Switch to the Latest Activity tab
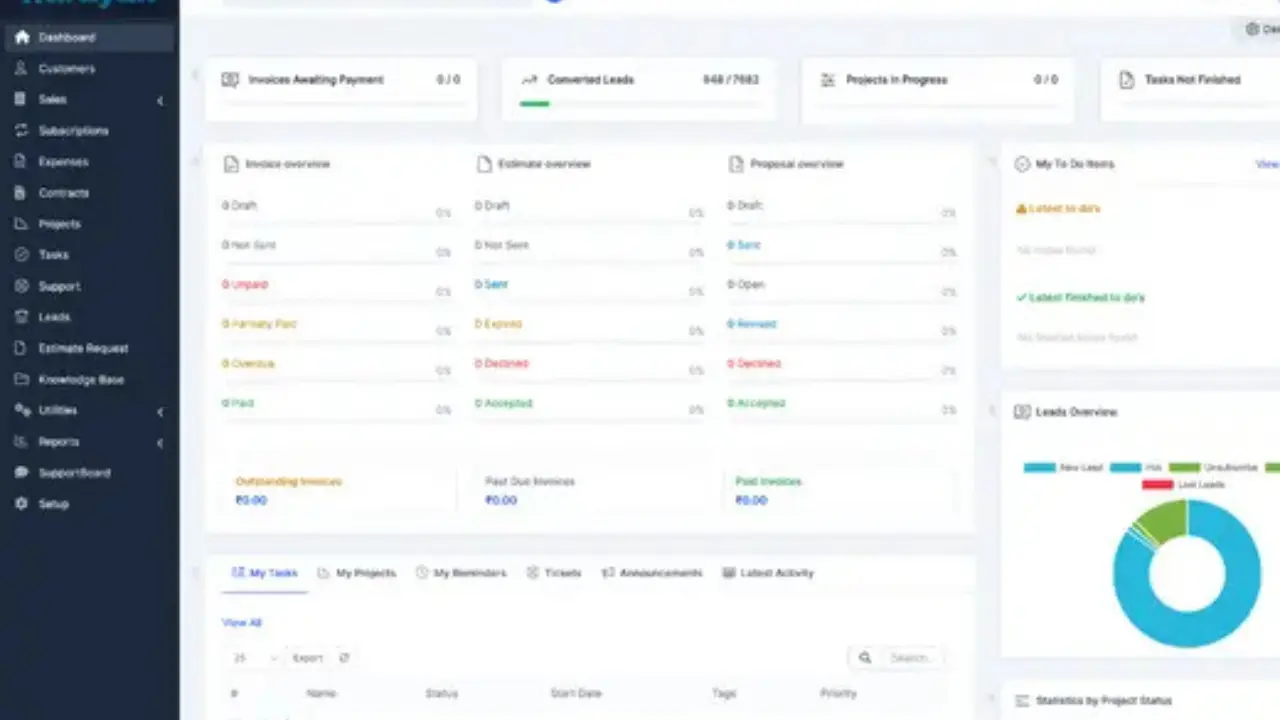Image resolution: width=1280 pixels, height=720 pixels. tap(768, 573)
